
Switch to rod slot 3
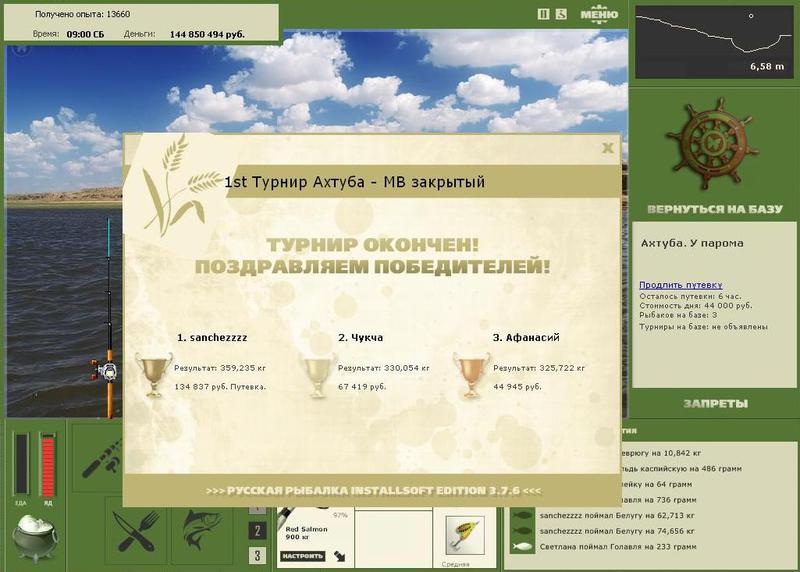257,555
